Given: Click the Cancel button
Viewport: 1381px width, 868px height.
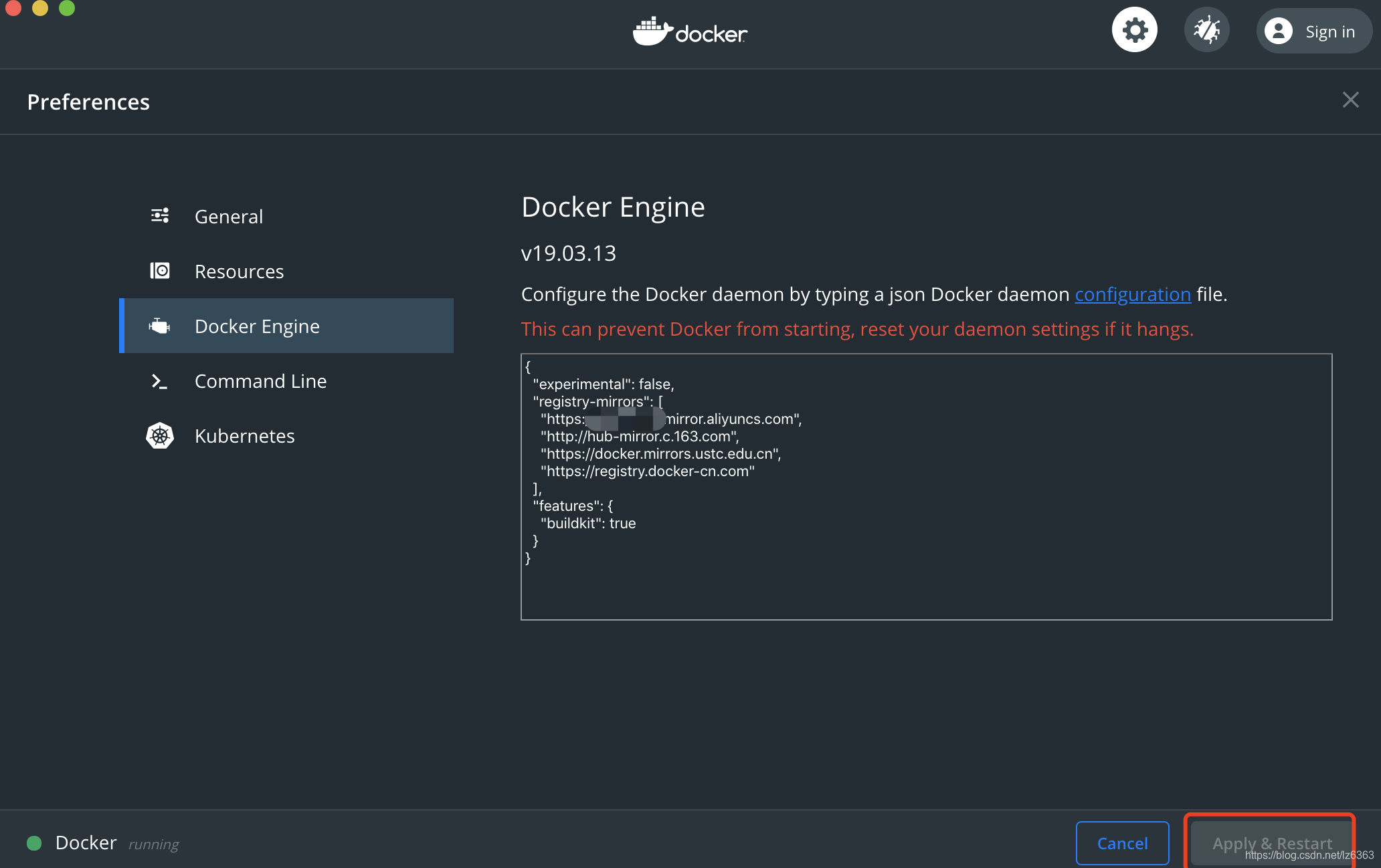Looking at the screenshot, I should point(1122,843).
